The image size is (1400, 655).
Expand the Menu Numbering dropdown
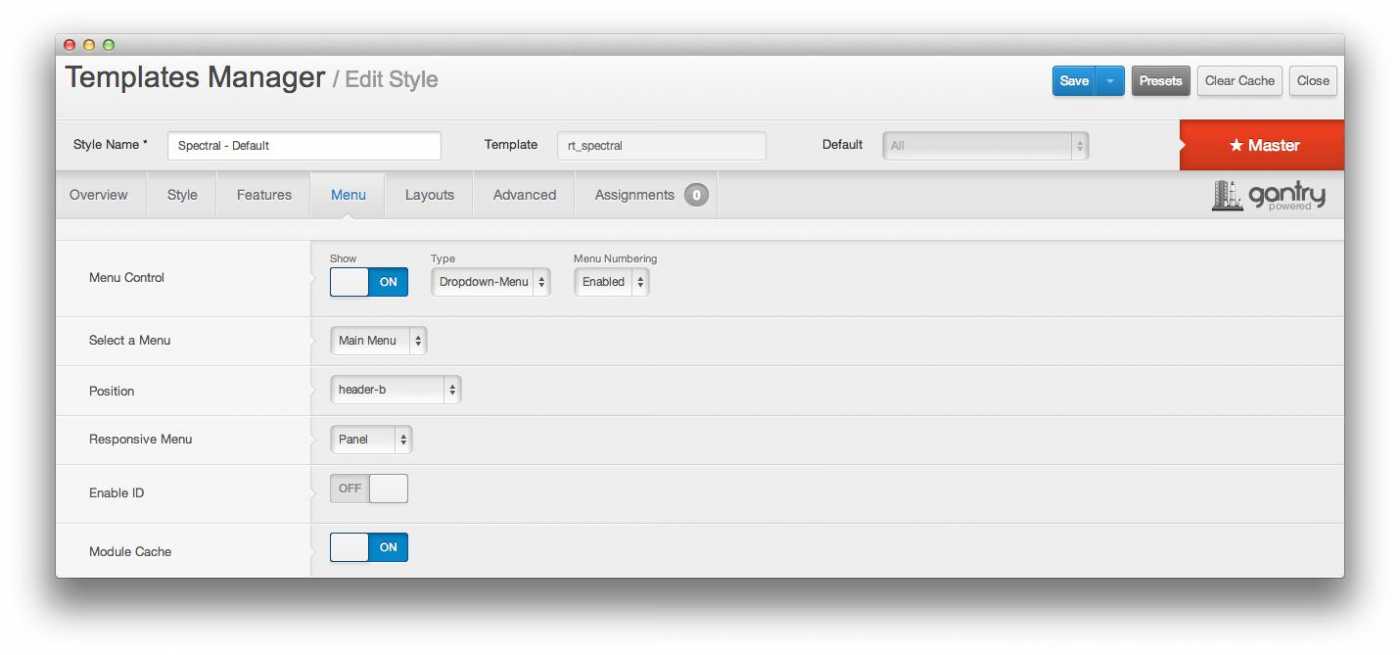[x=611, y=282]
